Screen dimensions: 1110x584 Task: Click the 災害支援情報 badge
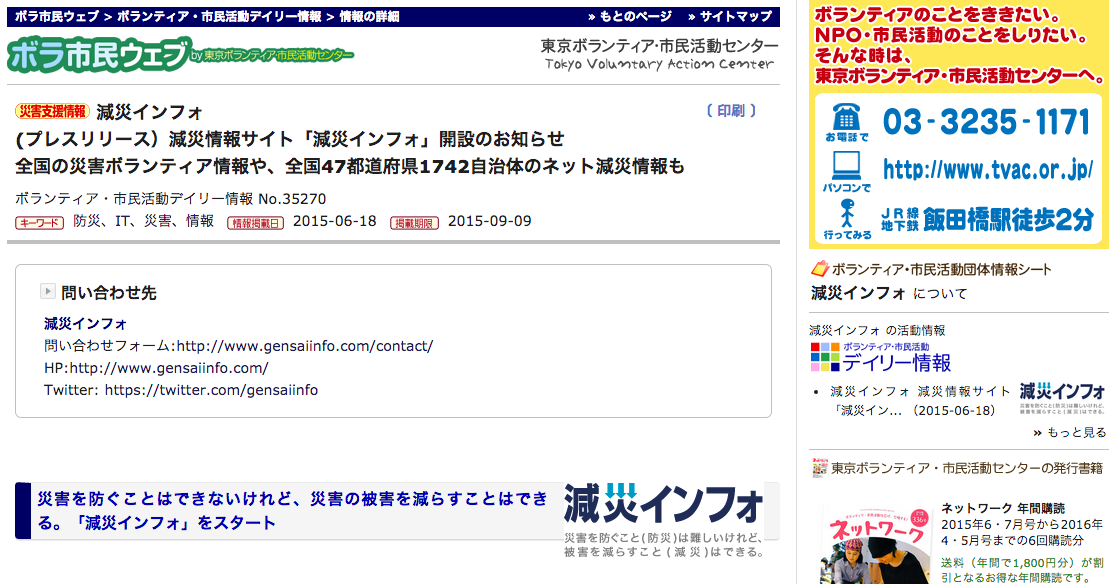[x=52, y=111]
